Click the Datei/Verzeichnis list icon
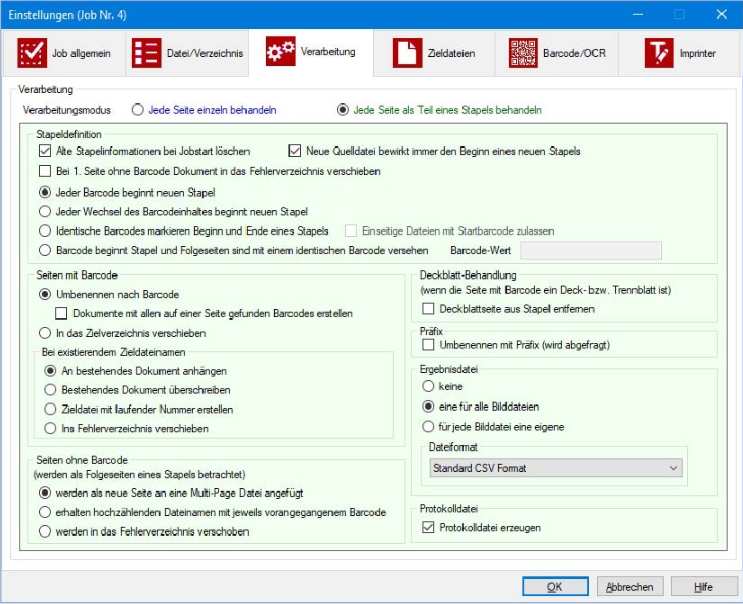This screenshot has height=604, width=743. click(146, 53)
